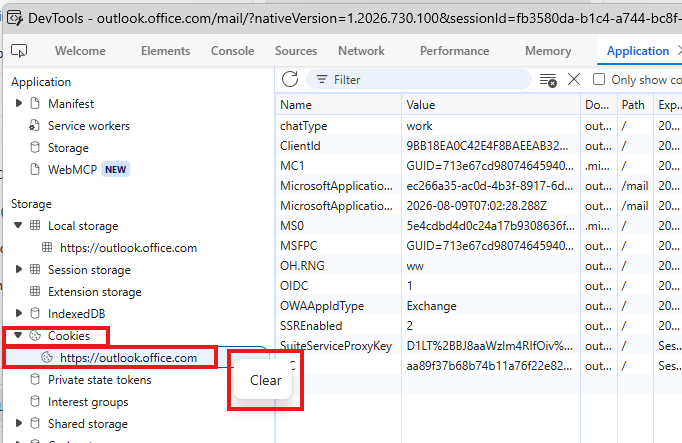Viewport: 682px width, 443px height.
Task: Select the Application tab
Action: [x=638, y=51]
